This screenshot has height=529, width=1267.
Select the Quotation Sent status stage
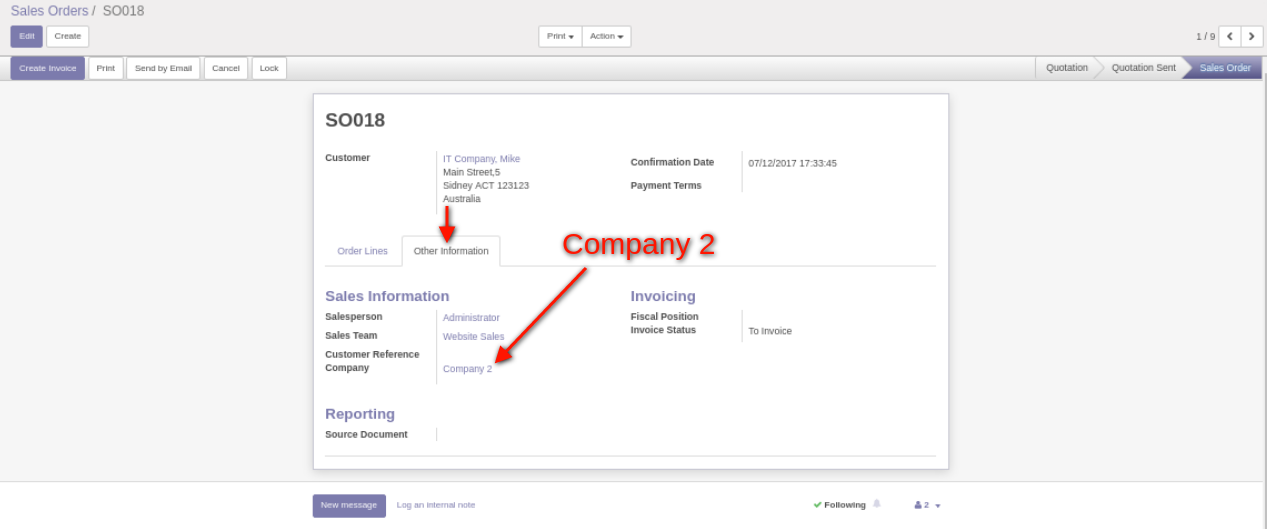(1143, 68)
